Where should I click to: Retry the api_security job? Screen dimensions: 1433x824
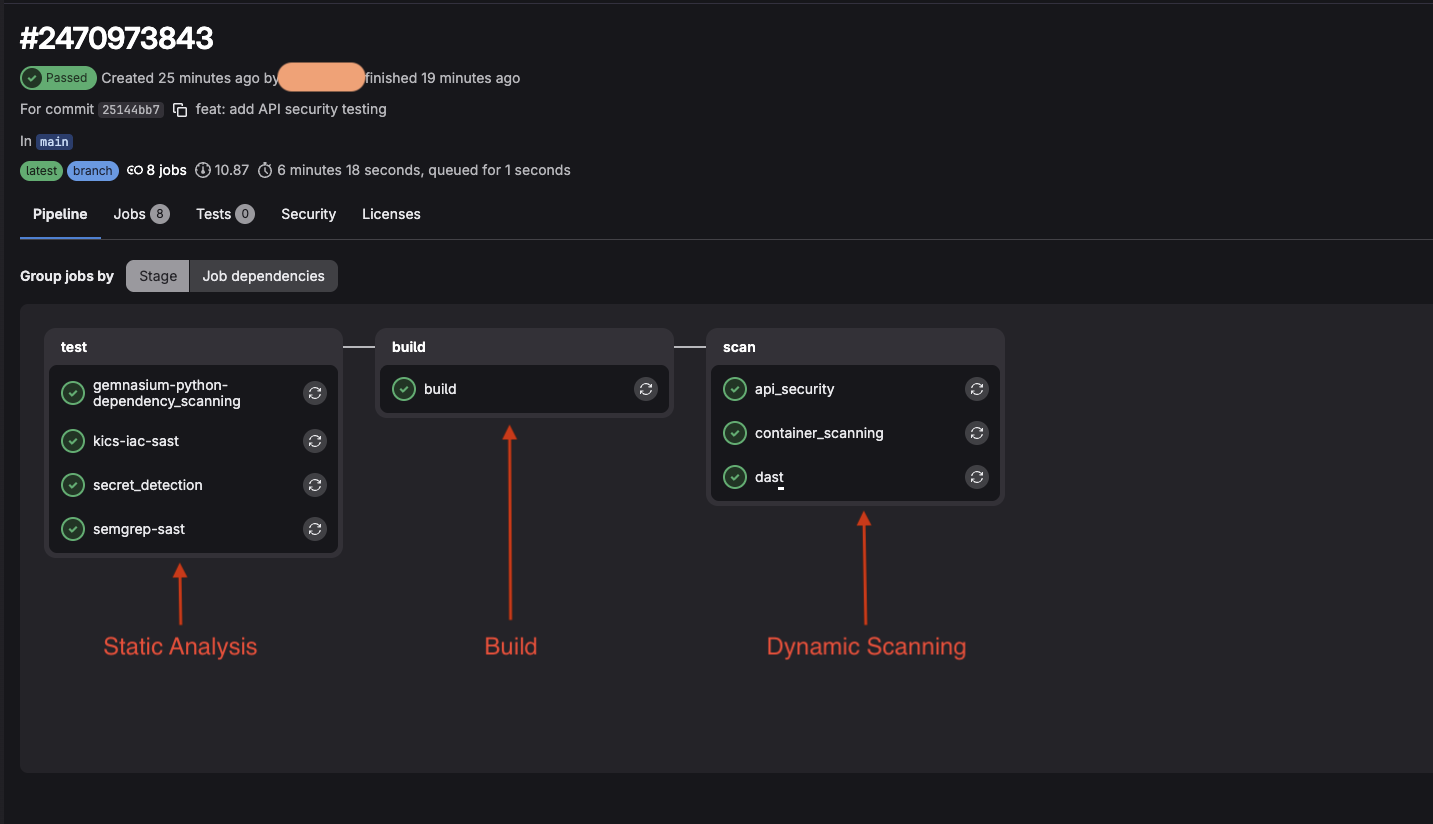coord(977,389)
